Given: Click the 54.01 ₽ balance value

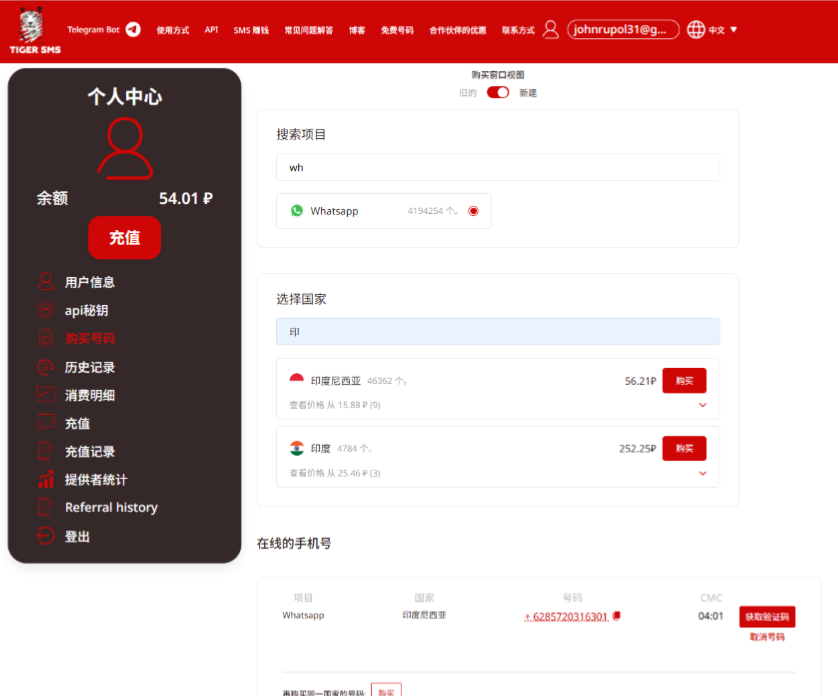Looking at the screenshot, I should click(x=185, y=198).
